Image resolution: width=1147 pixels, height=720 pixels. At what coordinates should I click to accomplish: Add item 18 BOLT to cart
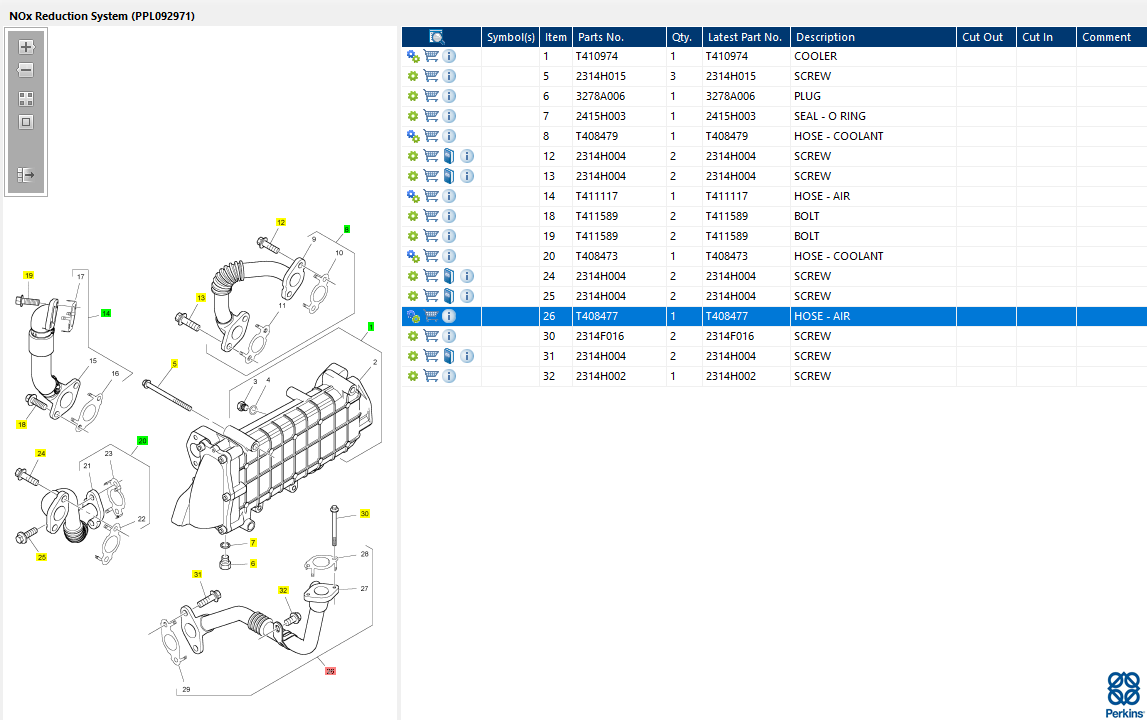point(431,216)
